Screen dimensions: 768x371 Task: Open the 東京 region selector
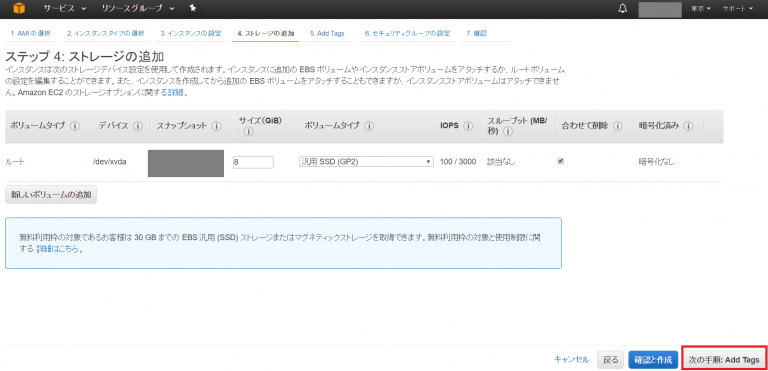click(x=701, y=9)
